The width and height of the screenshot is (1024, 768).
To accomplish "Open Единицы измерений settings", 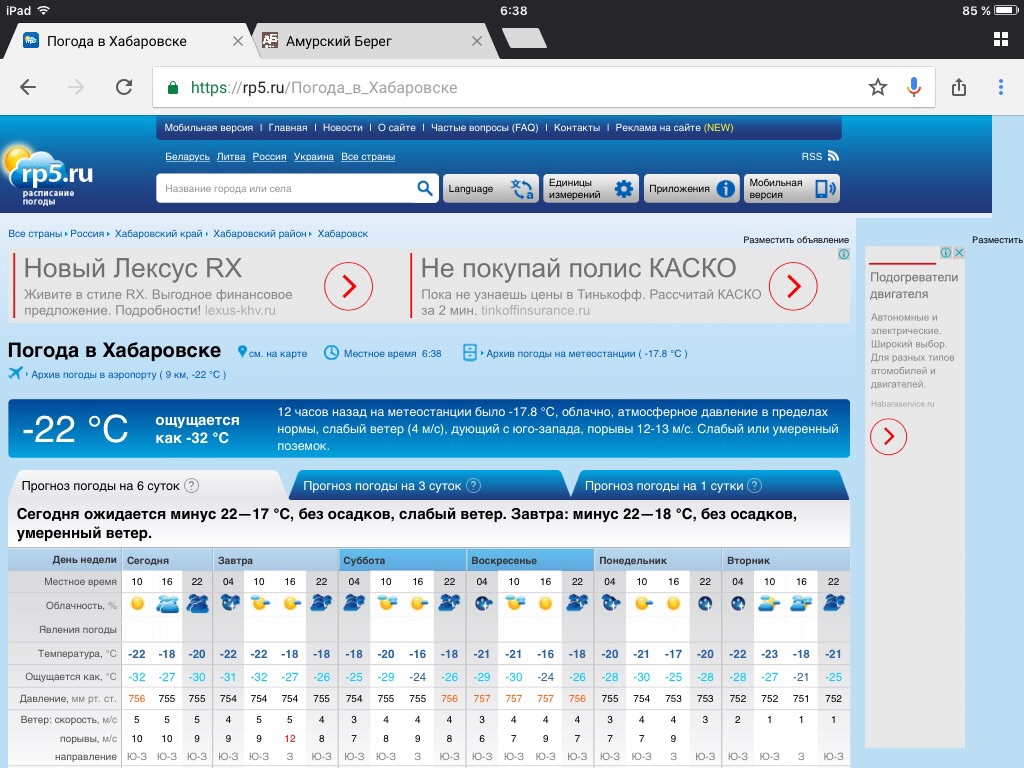I will (590, 189).
